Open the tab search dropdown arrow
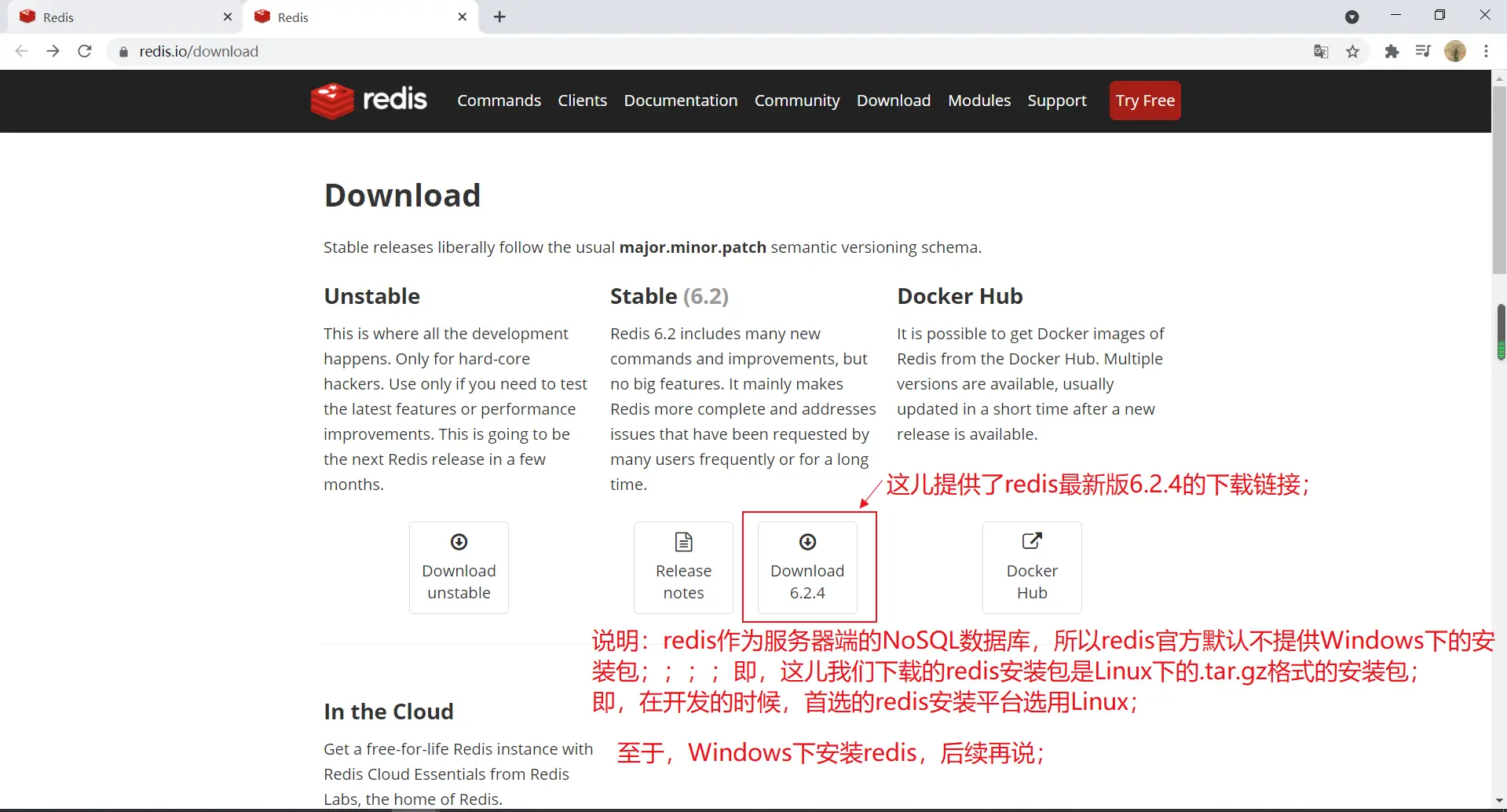This screenshot has width=1507, height=812. pos(1352,17)
